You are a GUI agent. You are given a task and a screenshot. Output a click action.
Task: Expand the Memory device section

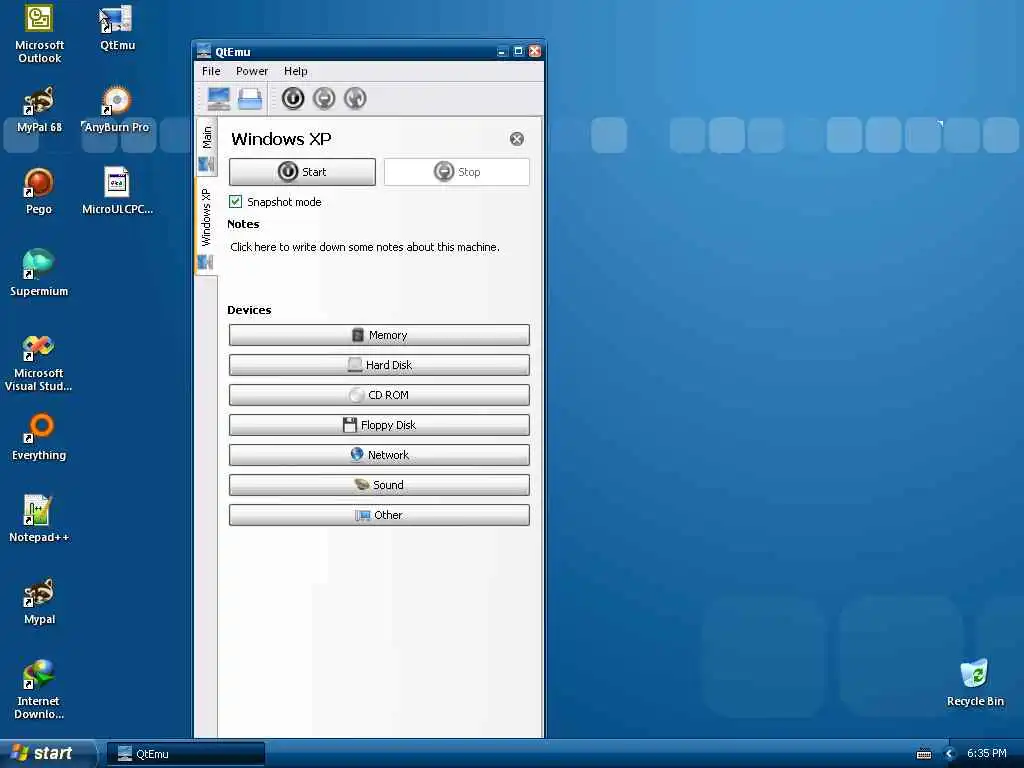(x=379, y=335)
